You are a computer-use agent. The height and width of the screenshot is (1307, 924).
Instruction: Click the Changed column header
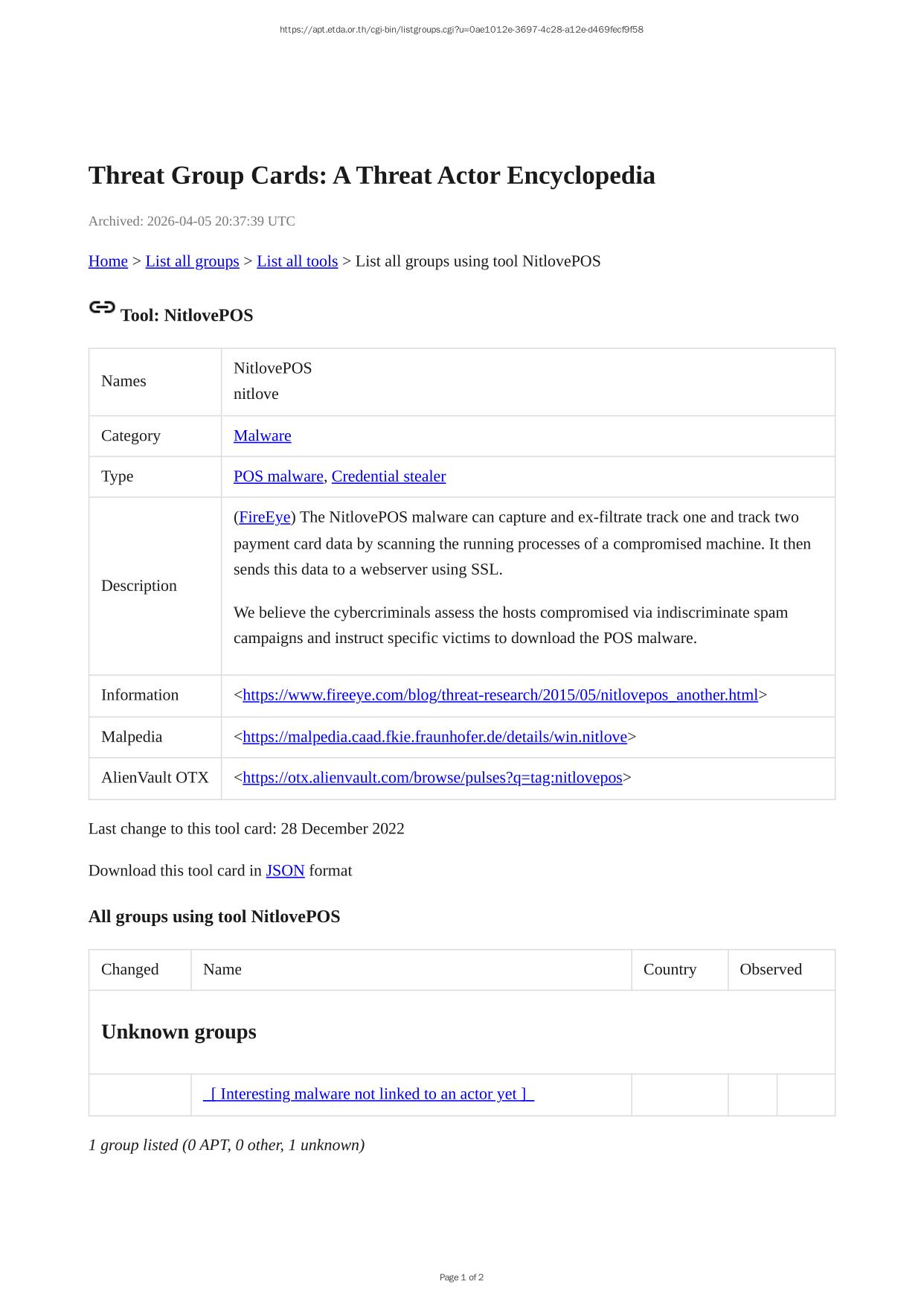[130, 970]
